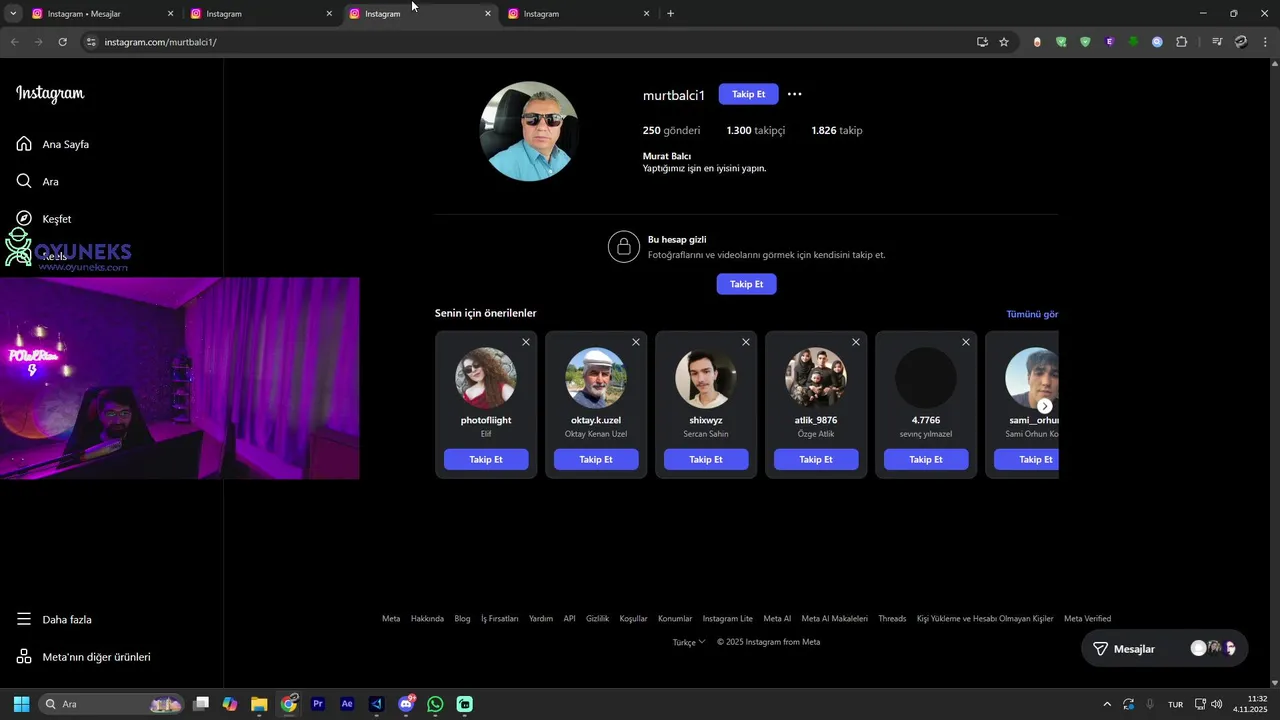The width and height of the screenshot is (1280, 720).
Task: Open the oktay.k.uzel suggested profile photo
Action: point(596,378)
